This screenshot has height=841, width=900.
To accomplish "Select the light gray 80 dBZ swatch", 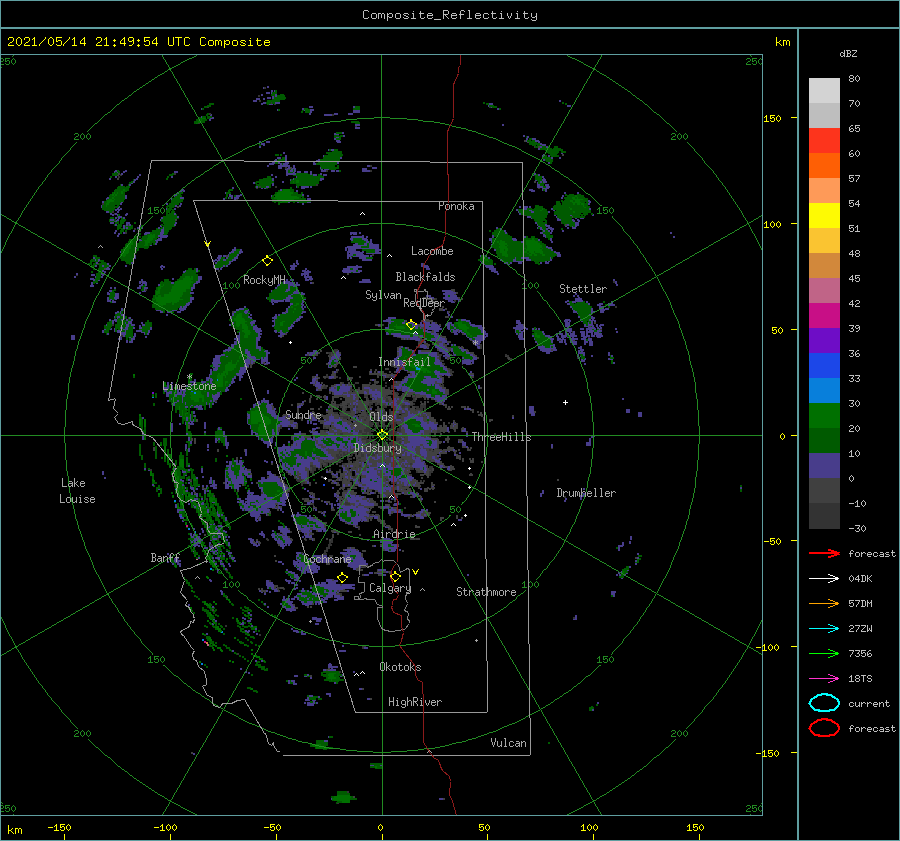I will pyautogui.click(x=824, y=91).
